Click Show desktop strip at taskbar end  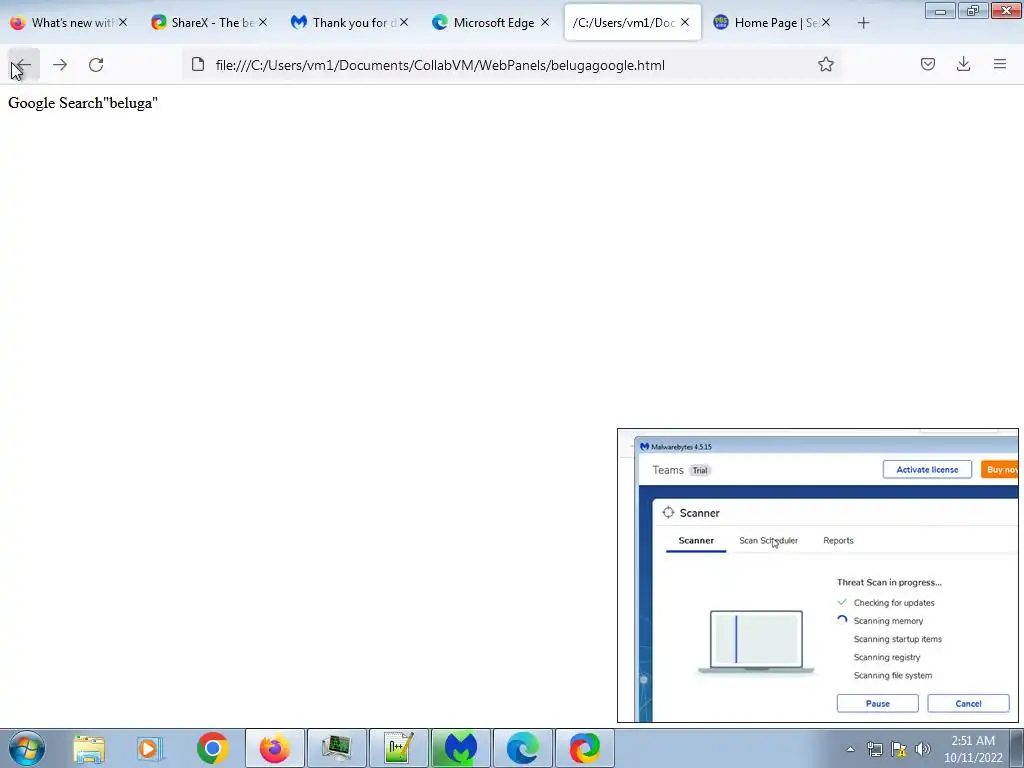point(1017,748)
